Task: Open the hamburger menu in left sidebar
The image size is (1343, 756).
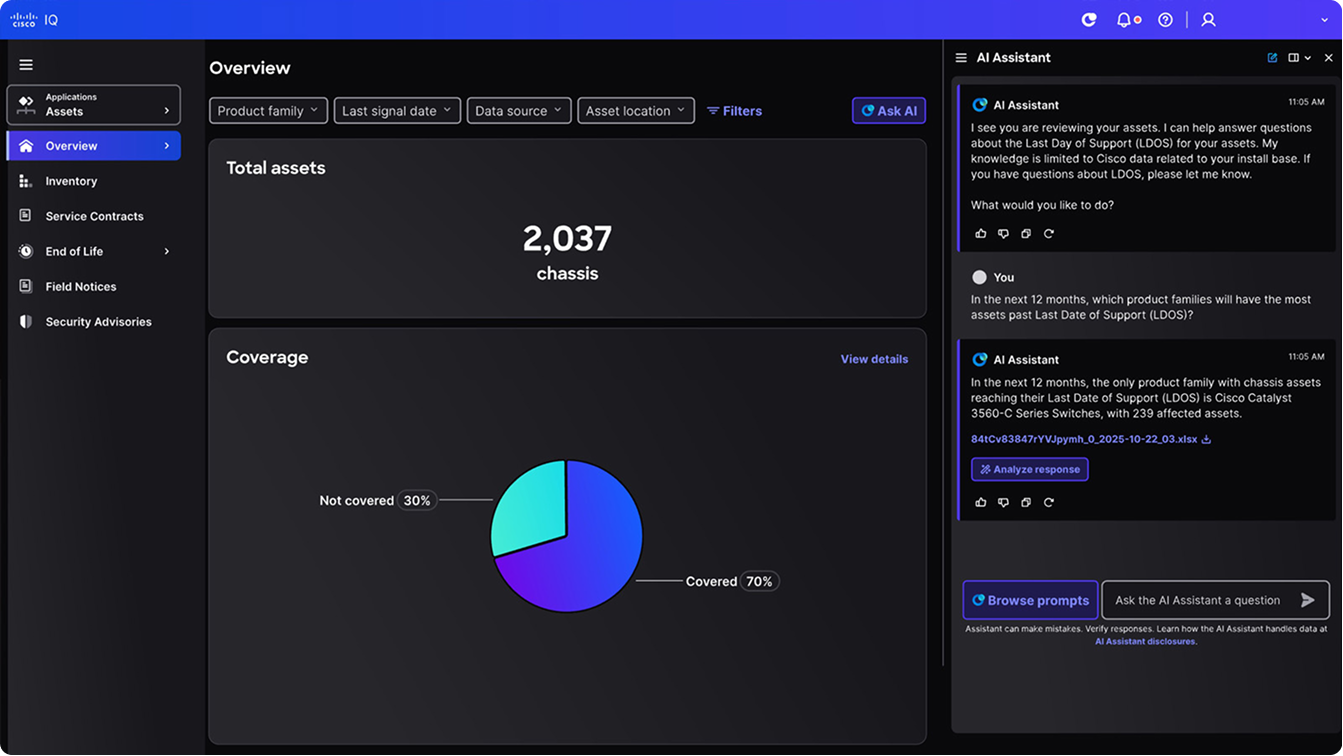Action: [26, 65]
